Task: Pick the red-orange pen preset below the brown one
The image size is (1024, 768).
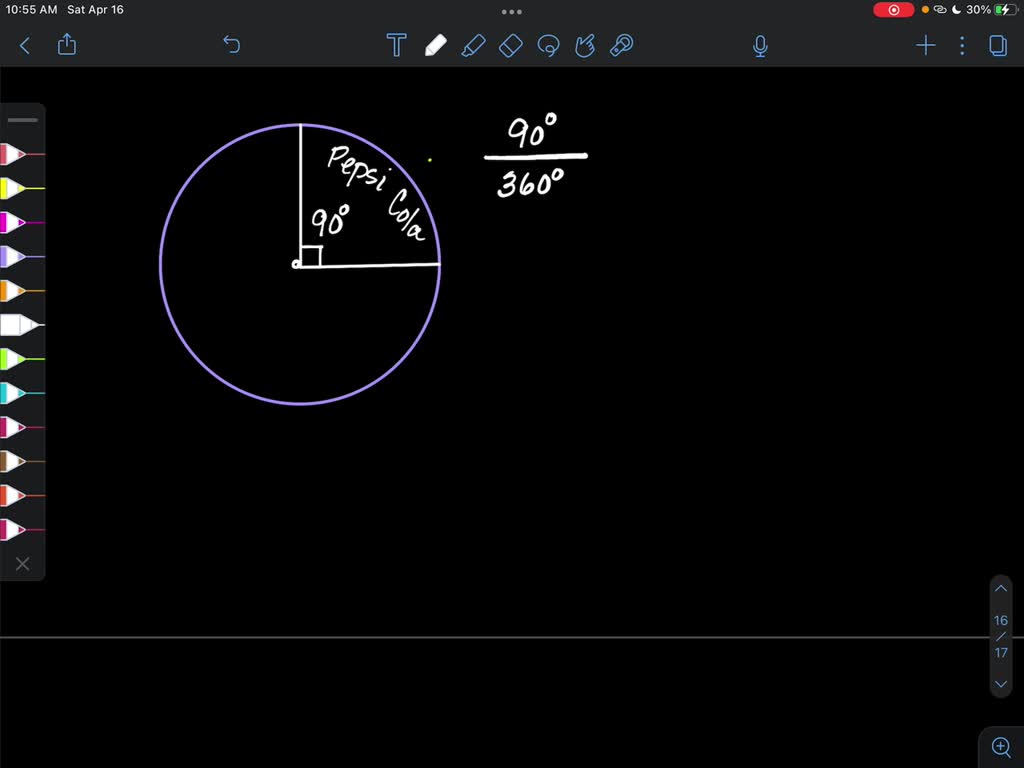Action: pyautogui.click(x=22, y=495)
